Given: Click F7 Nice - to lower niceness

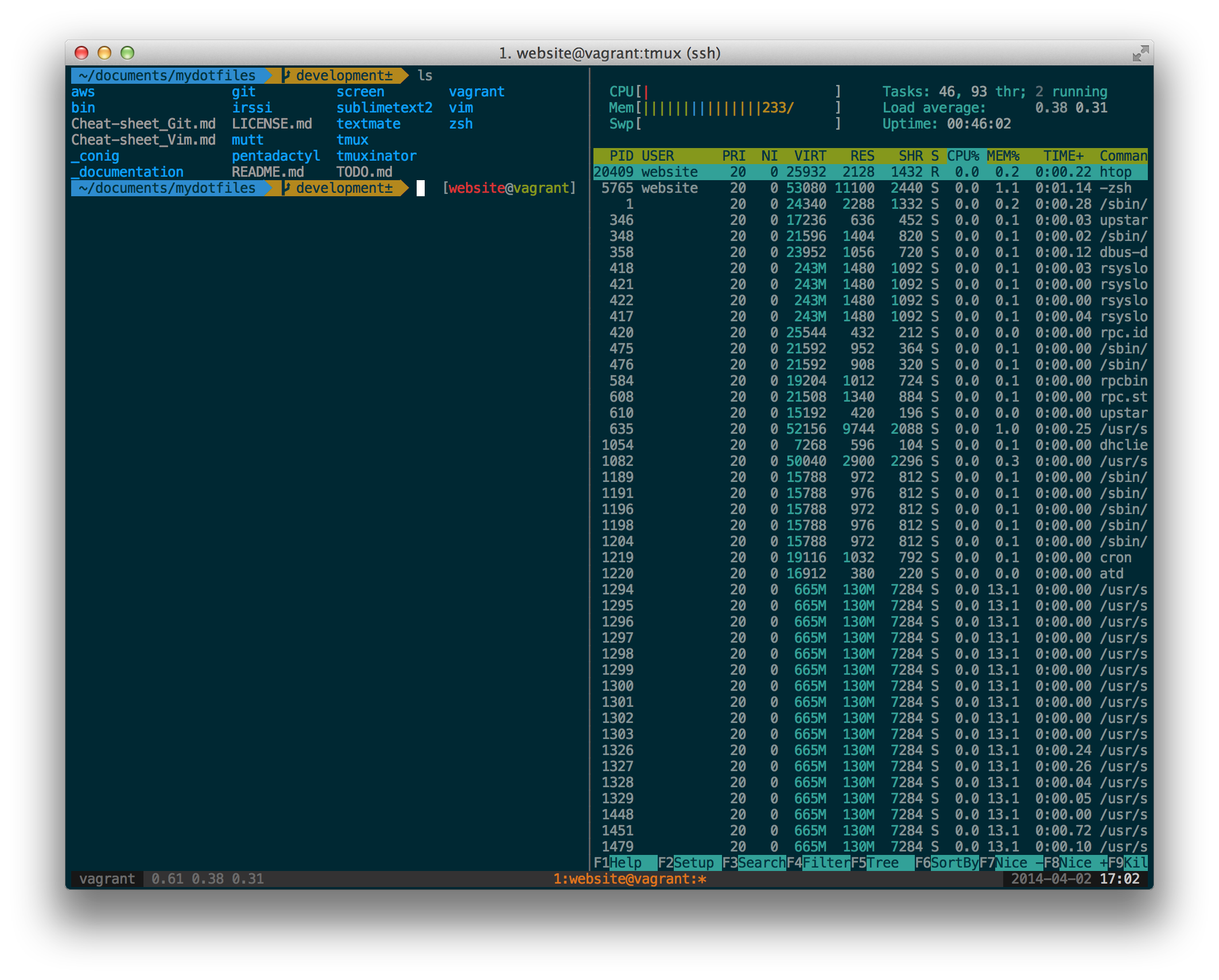Looking at the screenshot, I should [1011, 862].
